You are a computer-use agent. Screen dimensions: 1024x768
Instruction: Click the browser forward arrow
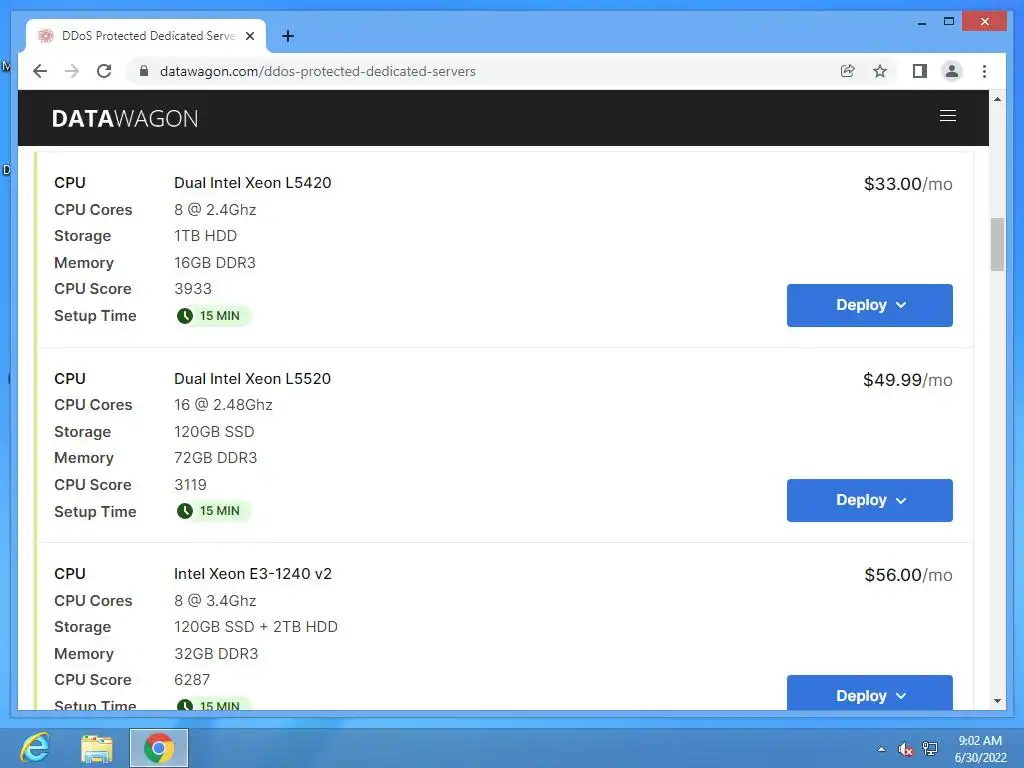tap(72, 71)
